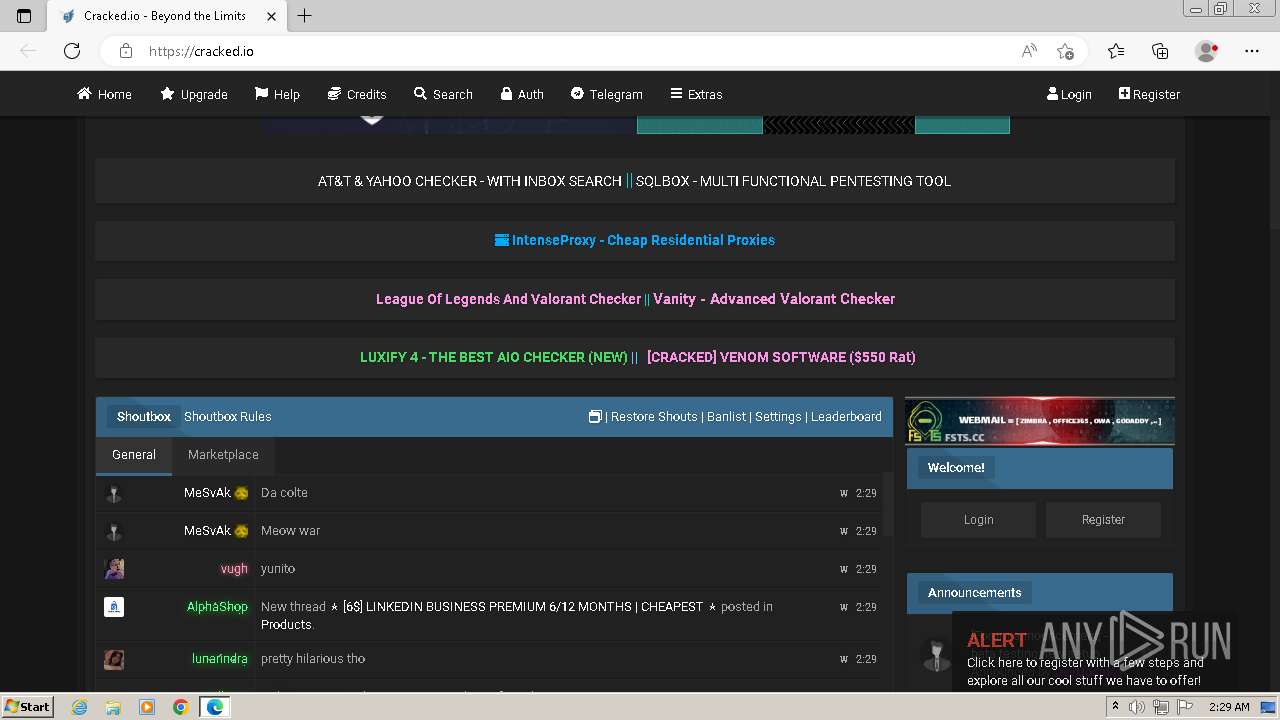This screenshot has width=1280, height=720.
Task: Open the tab actions menu icon
Action: click(x=24, y=15)
